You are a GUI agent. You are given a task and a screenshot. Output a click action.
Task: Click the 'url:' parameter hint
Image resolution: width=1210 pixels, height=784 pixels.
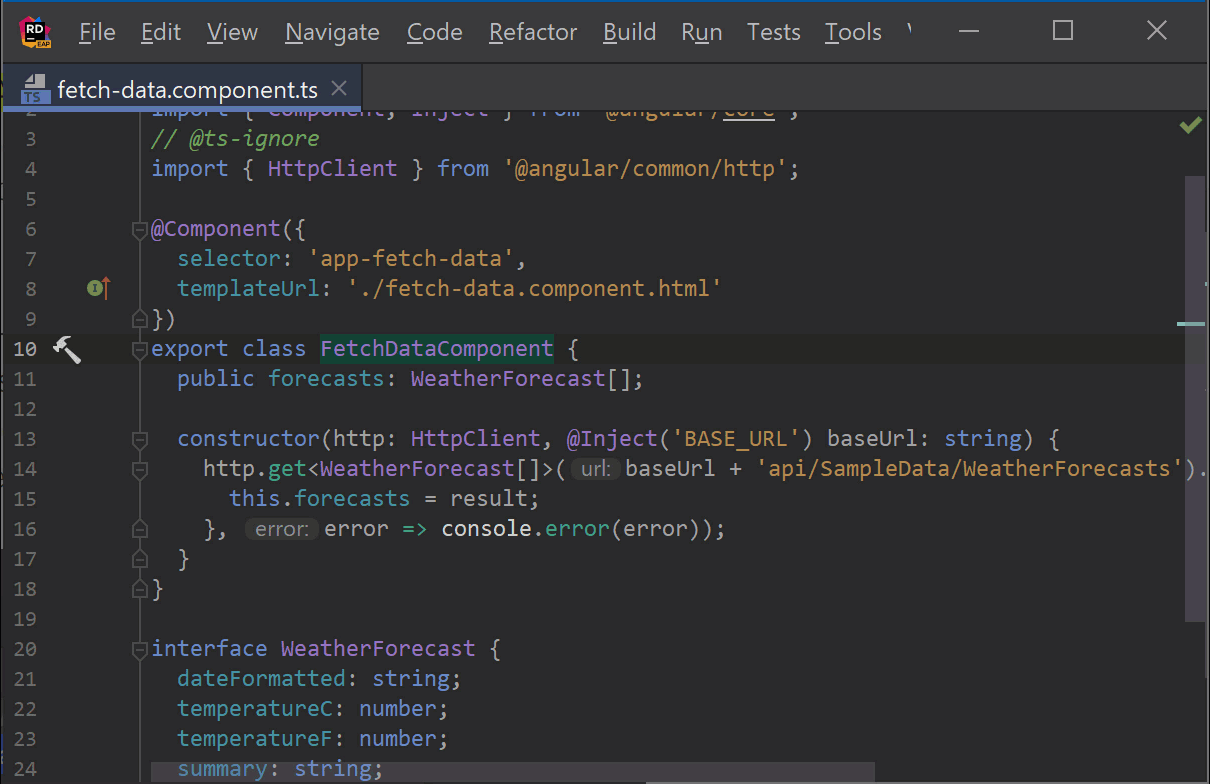pos(597,469)
